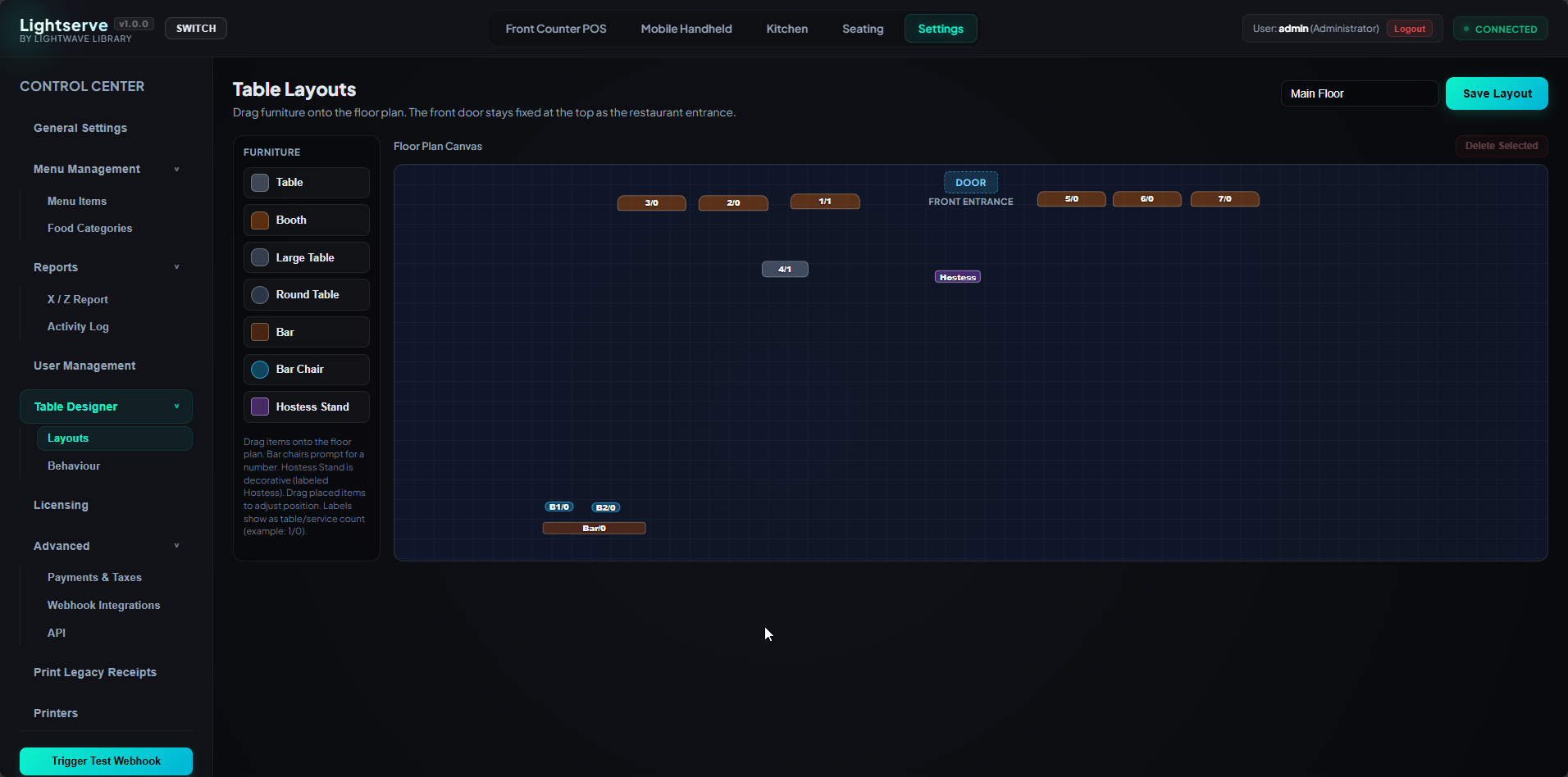The image size is (1568, 777).
Task: Collapse the Reports section arrow
Action: click(x=176, y=267)
